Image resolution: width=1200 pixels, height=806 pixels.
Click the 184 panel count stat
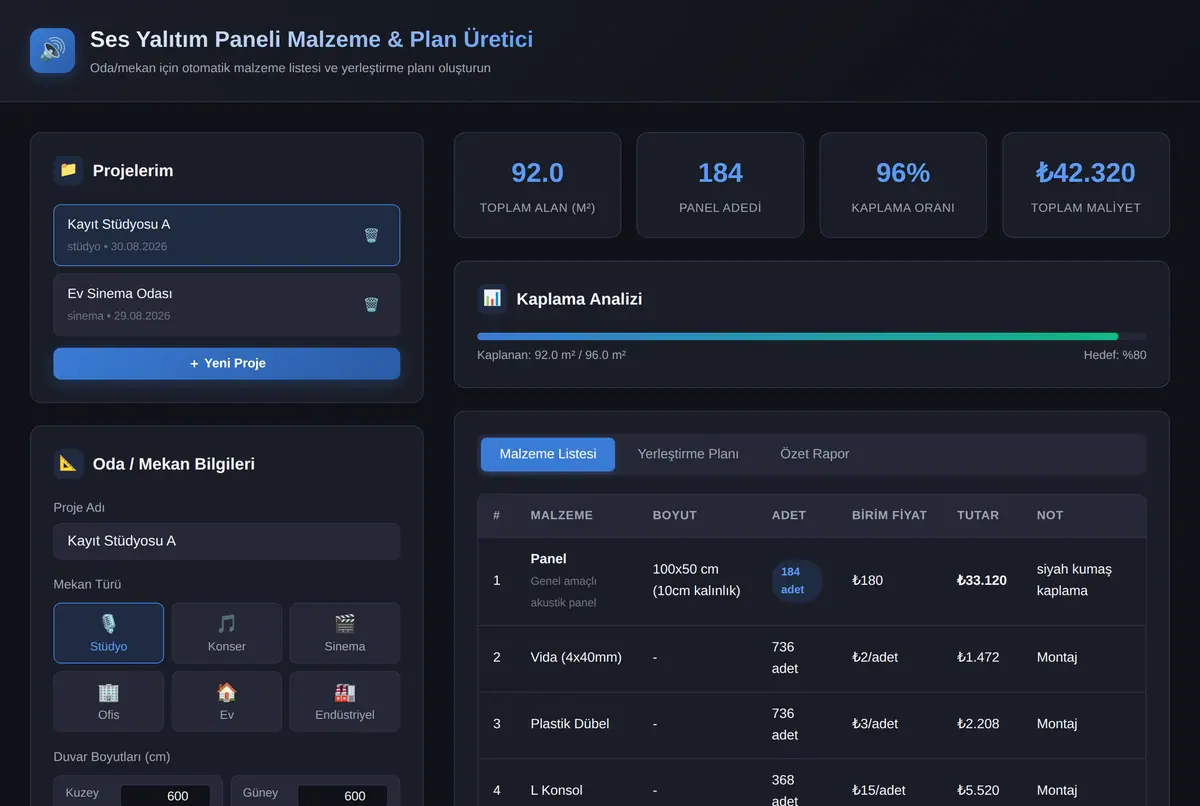click(720, 173)
